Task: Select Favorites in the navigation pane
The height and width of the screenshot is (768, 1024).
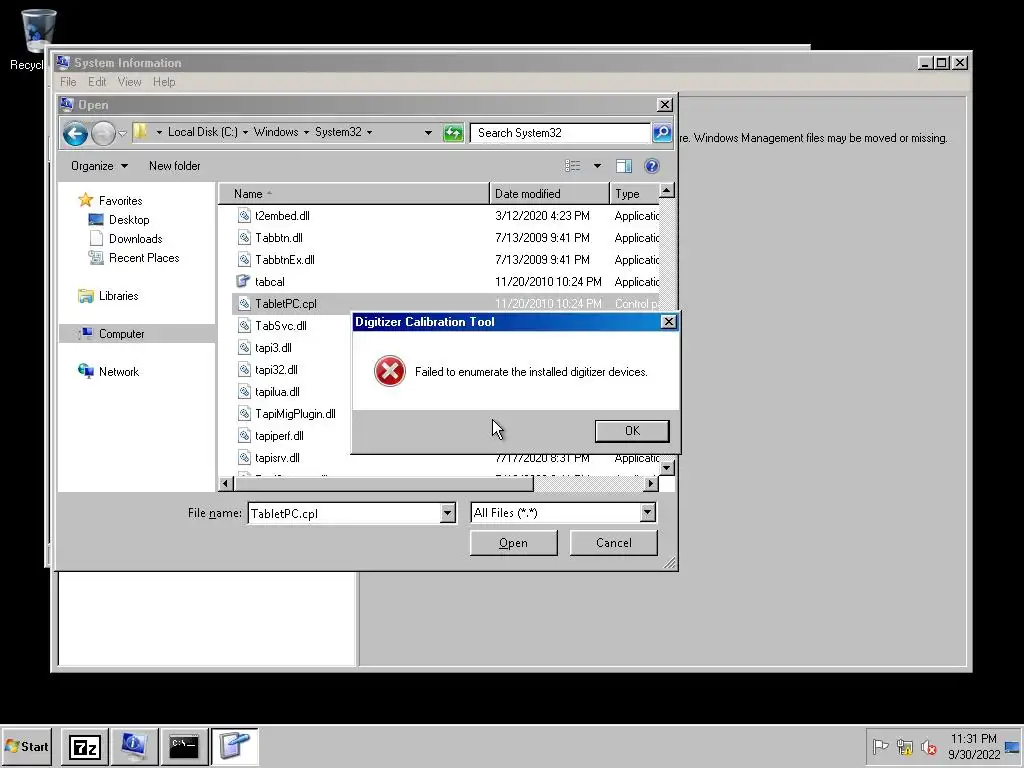Action: 120,200
